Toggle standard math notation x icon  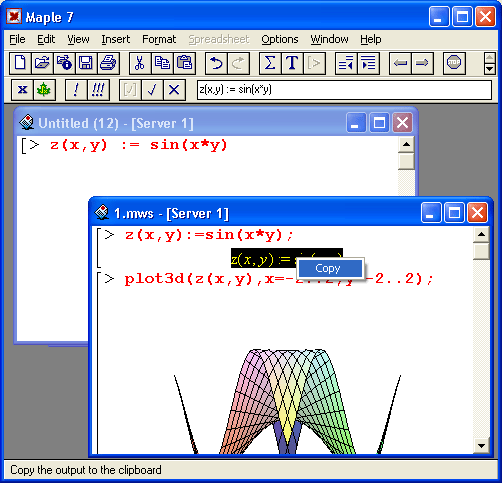(x=22, y=90)
